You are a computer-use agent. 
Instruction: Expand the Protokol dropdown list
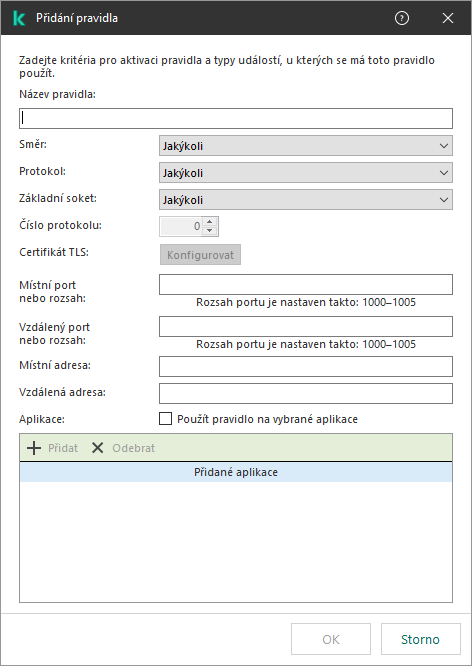(306, 173)
